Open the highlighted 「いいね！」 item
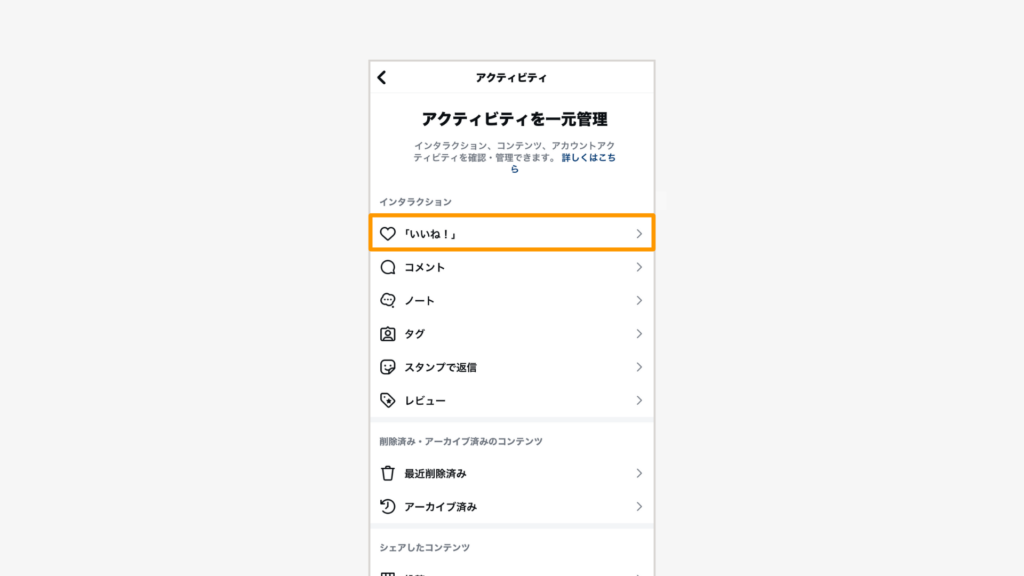Viewport: 1024px width, 576px height. click(511, 233)
